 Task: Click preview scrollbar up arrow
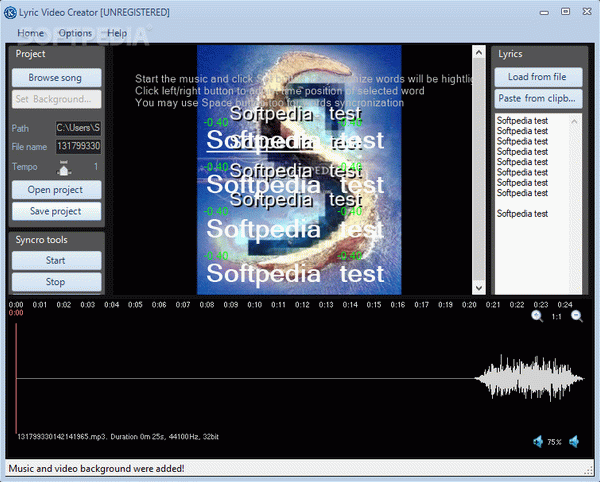tap(479, 52)
